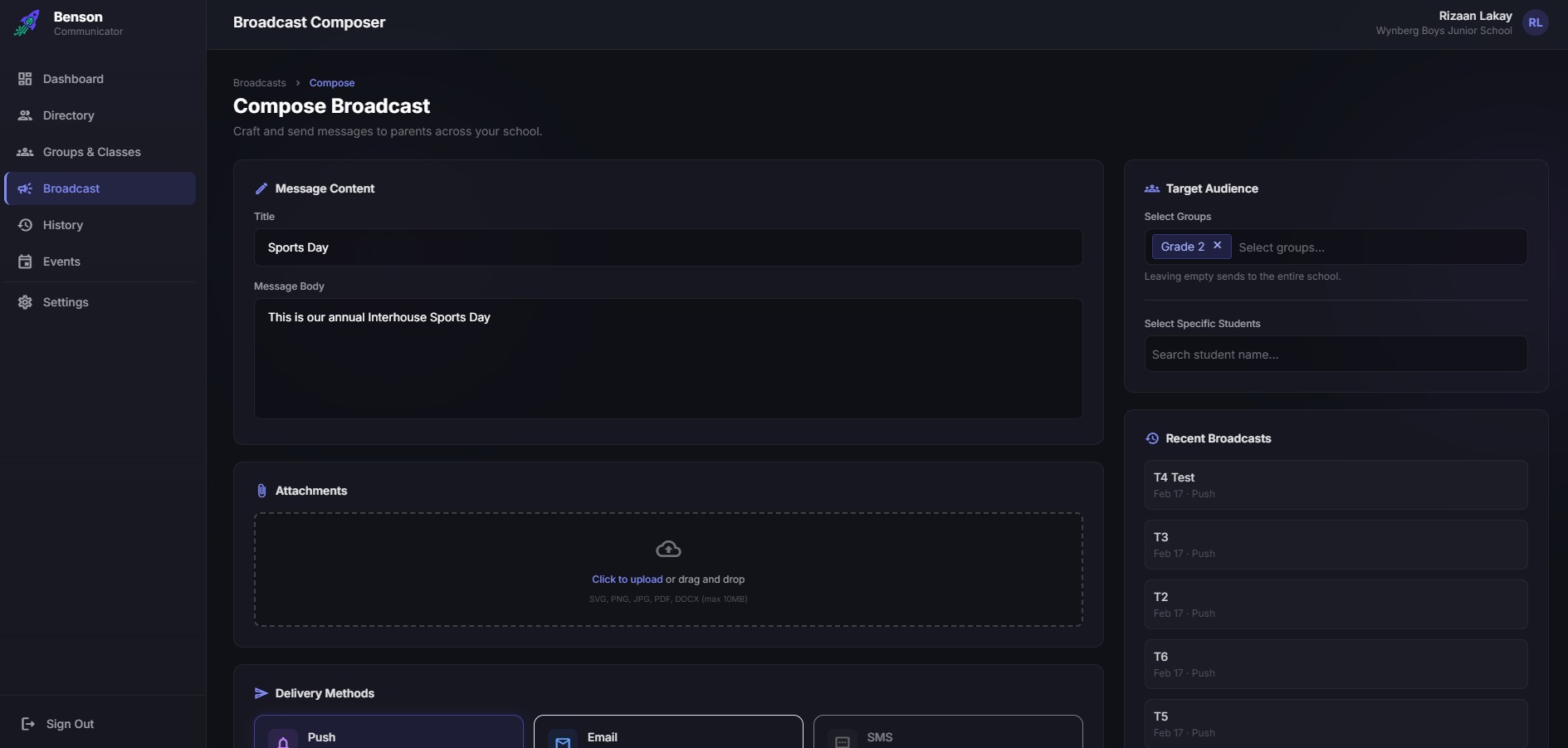The image size is (1568, 748).
Task: Click the History clock icon
Action: pos(25,225)
